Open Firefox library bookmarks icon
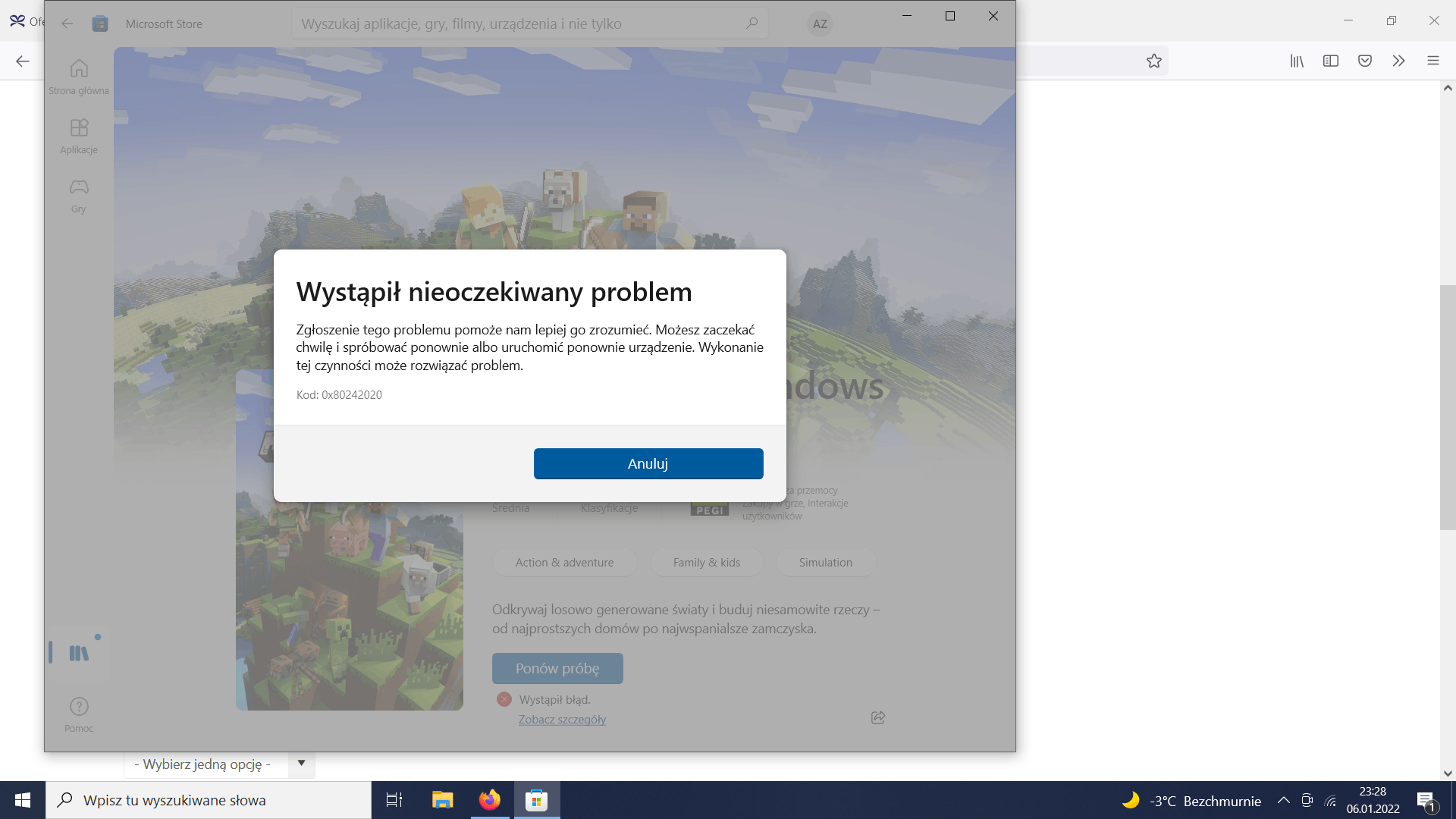The height and width of the screenshot is (819, 1456). tap(1297, 61)
